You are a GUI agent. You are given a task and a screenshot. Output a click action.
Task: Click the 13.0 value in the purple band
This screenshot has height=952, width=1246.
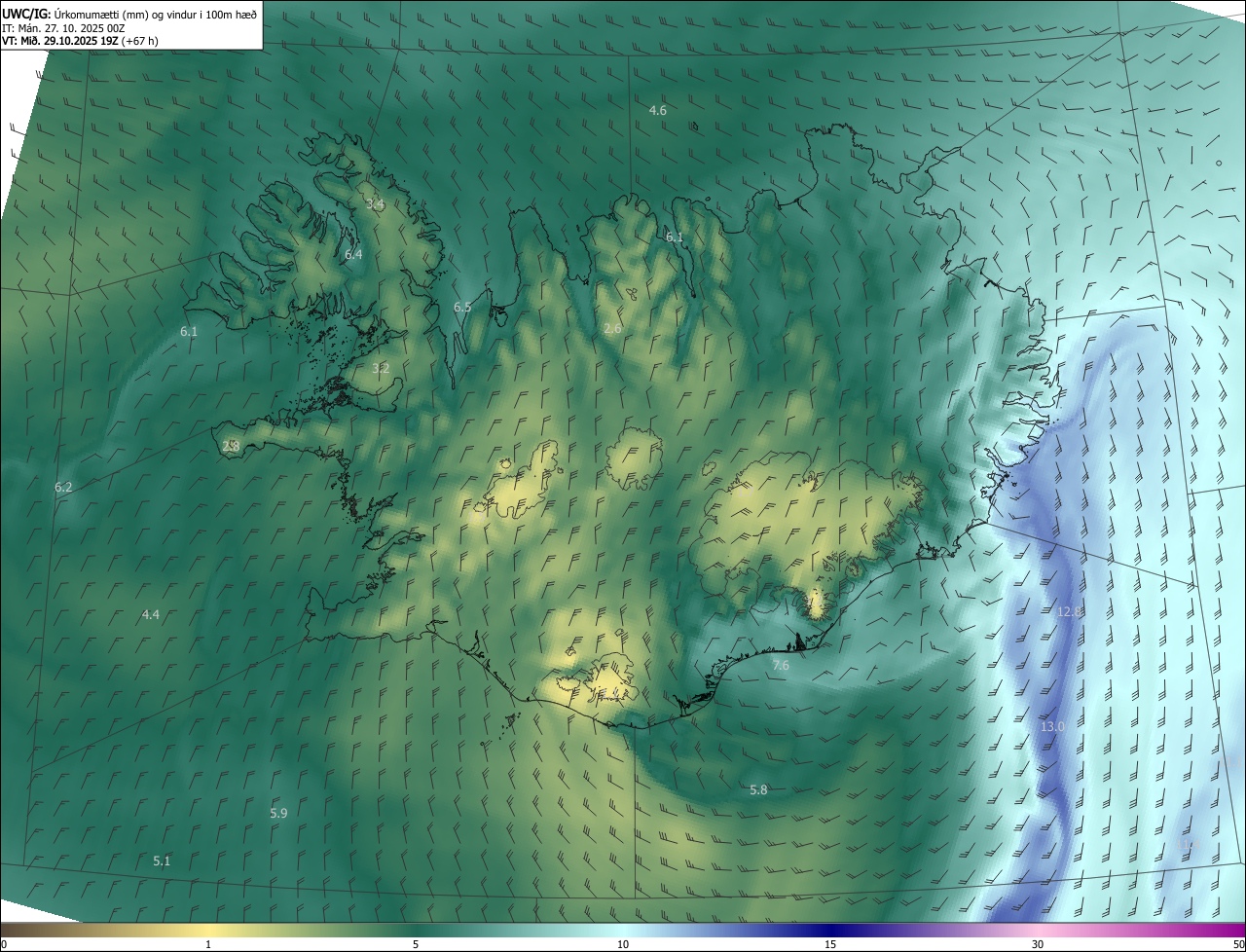pos(1053,727)
